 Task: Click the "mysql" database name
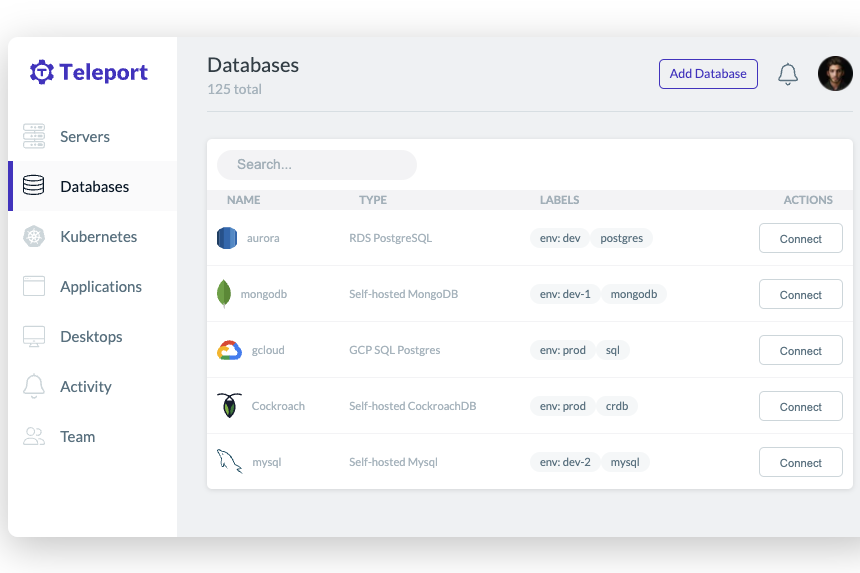tap(267, 462)
